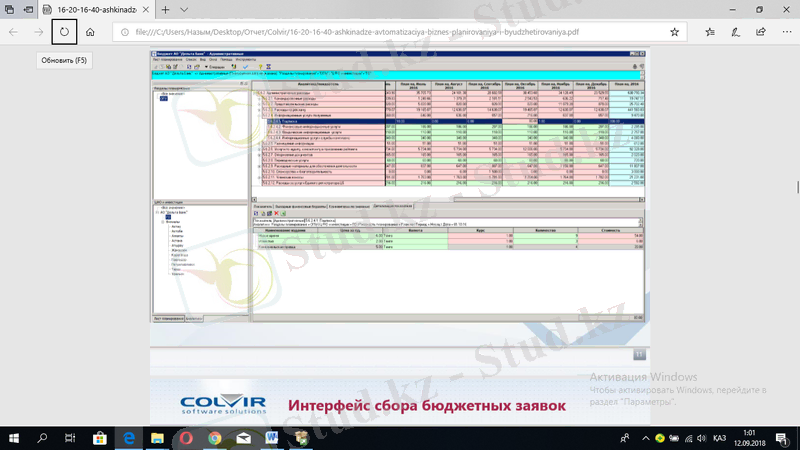Screen dimensions: 800x450
Task: Open the Favorites hub panel
Action: [x=711, y=32]
